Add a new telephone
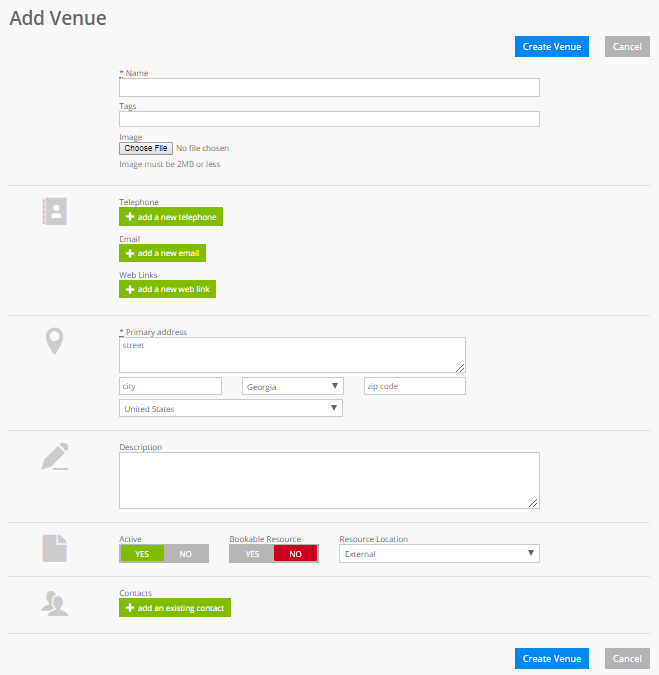 pyautogui.click(x=170, y=217)
